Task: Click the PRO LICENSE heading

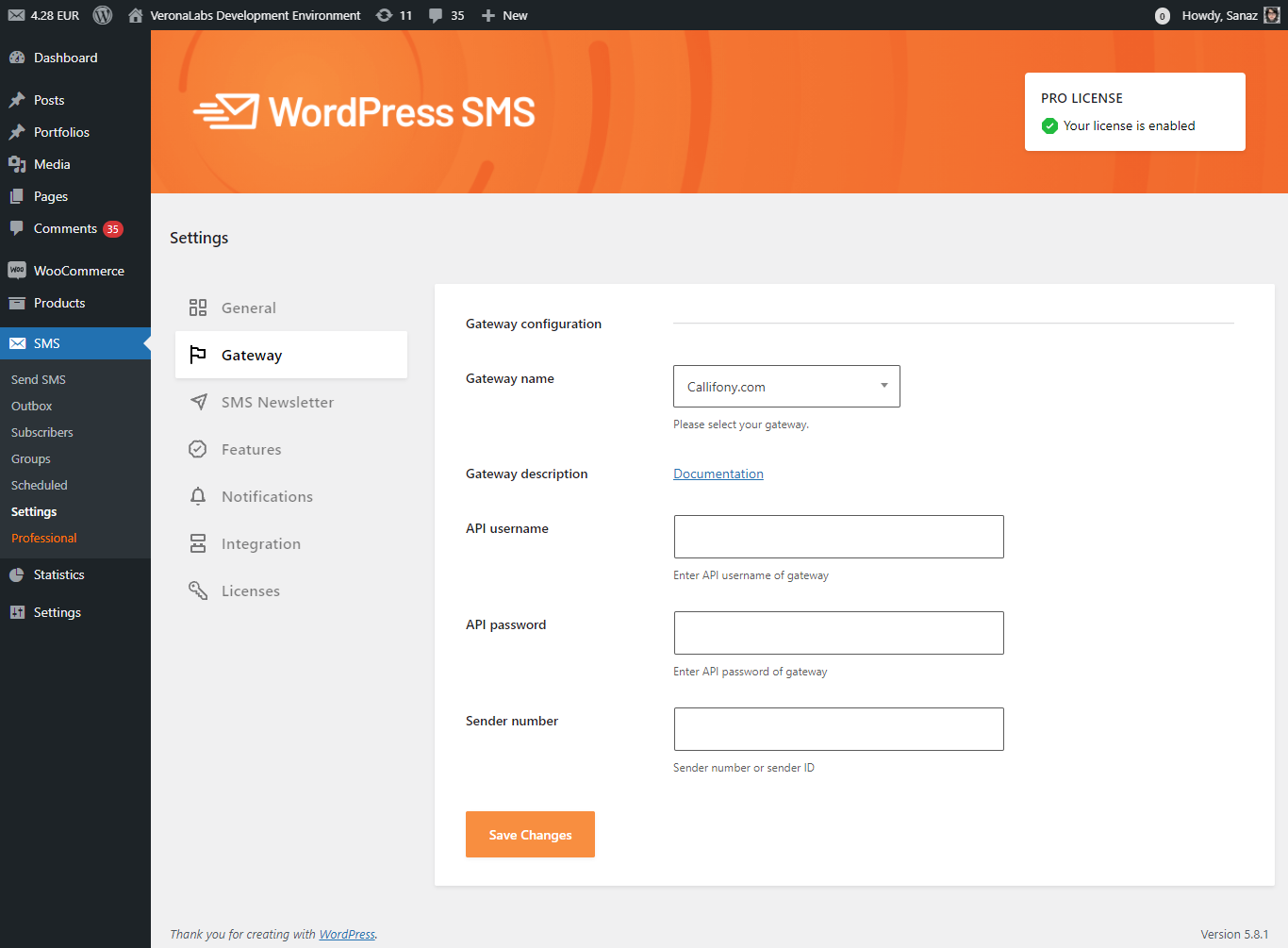Action: click(x=1082, y=98)
